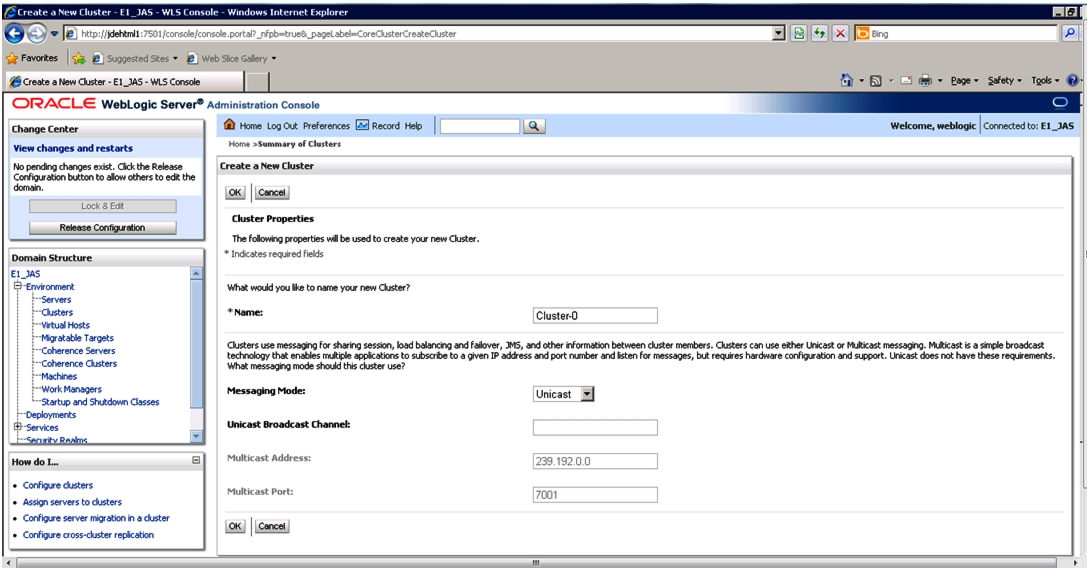1087x568 pixels.
Task: Open View changes and restarts link
Action: click(73, 148)
